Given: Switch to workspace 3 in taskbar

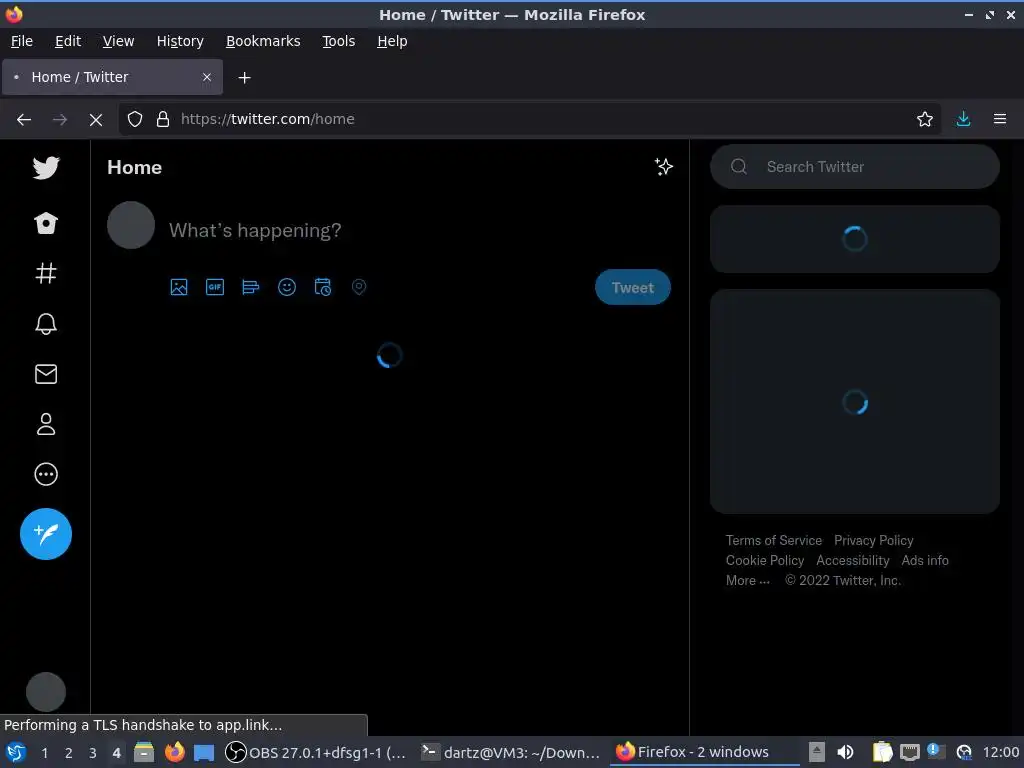Looking at the screenshot, I should click(x=93, y=753).
